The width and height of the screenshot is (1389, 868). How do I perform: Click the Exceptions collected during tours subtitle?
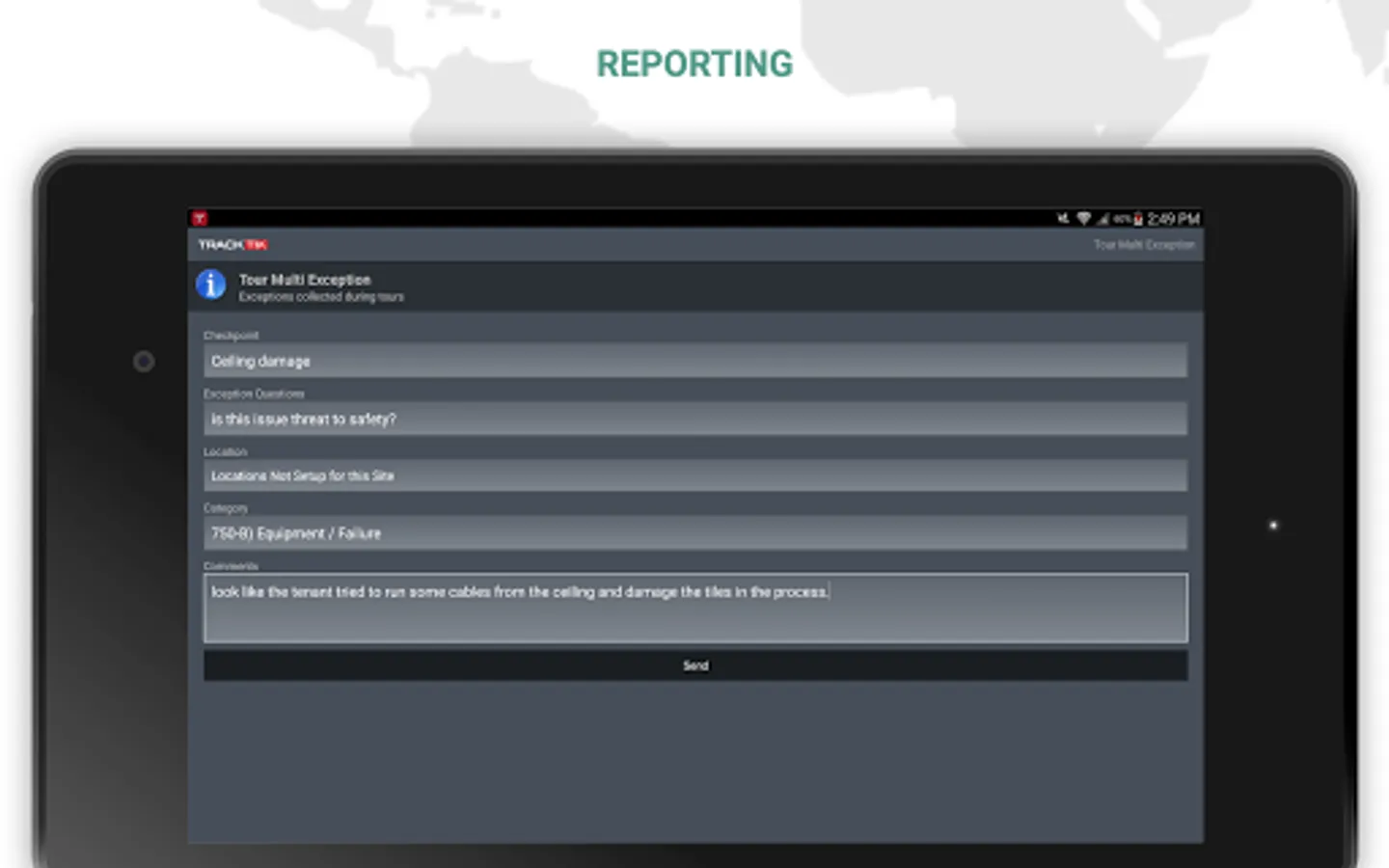pyautogui.click(x=321, y=297)
